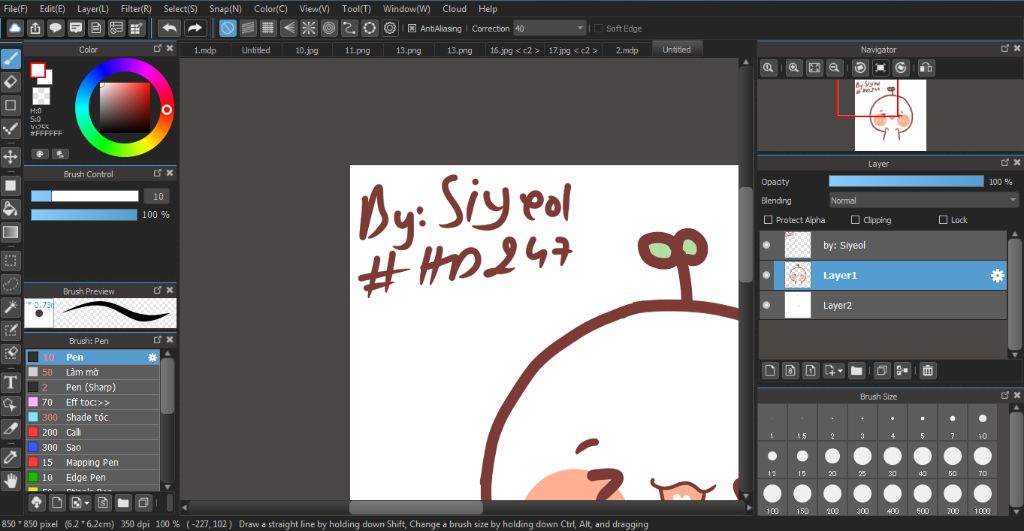Select the Text tool
Screen dimensions: 1024x531
pyautogui.click(x=10, y=383)
